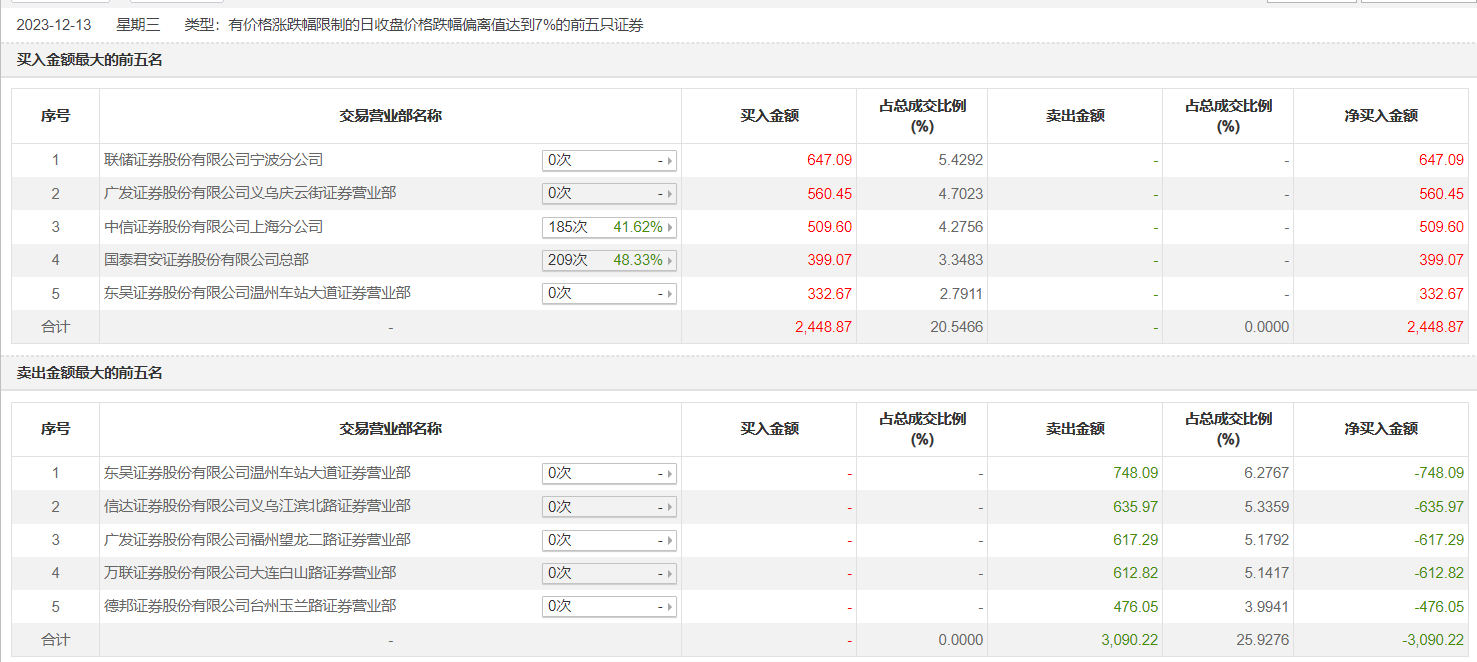Expand the 185次 41.62% dropdown box

(669, 227)
